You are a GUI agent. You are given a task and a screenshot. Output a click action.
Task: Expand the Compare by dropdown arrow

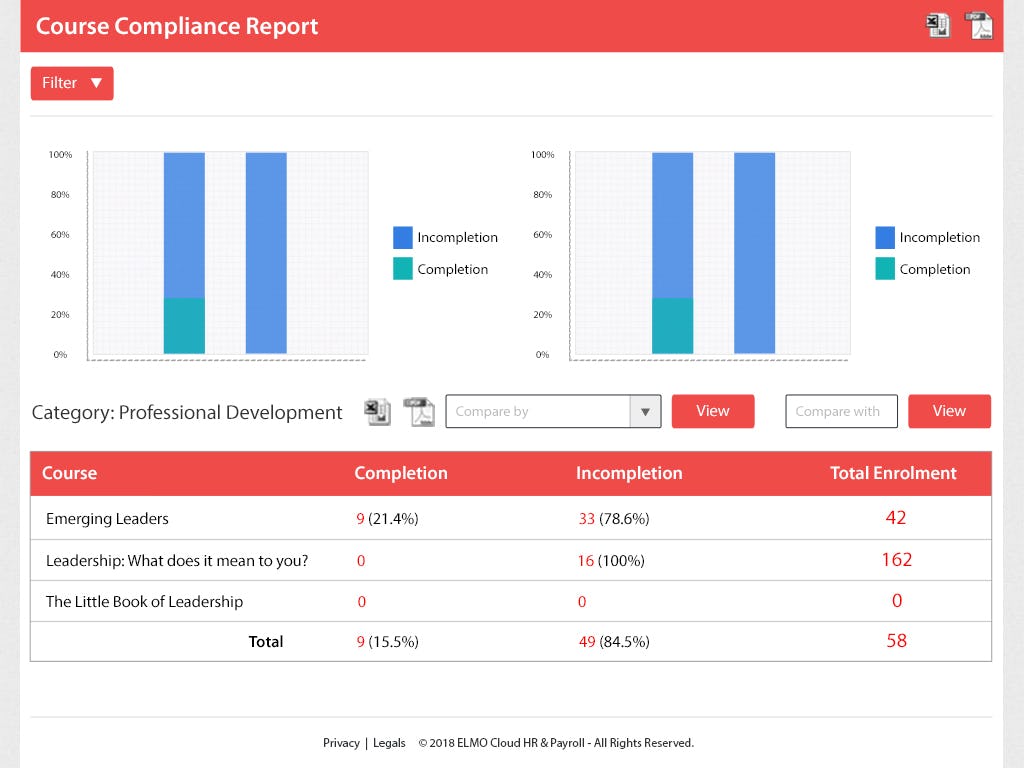click(645, 411)
